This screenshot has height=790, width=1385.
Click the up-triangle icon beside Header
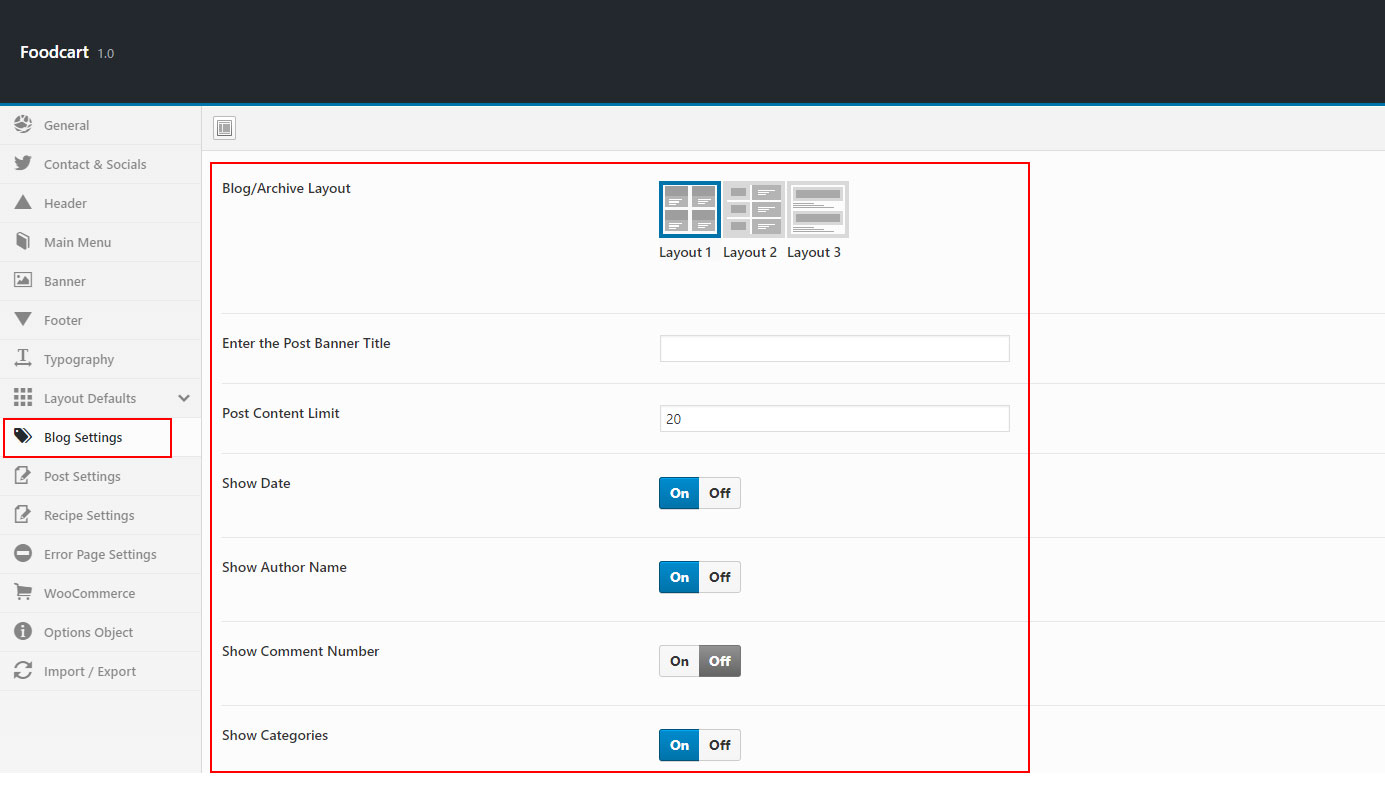click(x=23, y=203)
